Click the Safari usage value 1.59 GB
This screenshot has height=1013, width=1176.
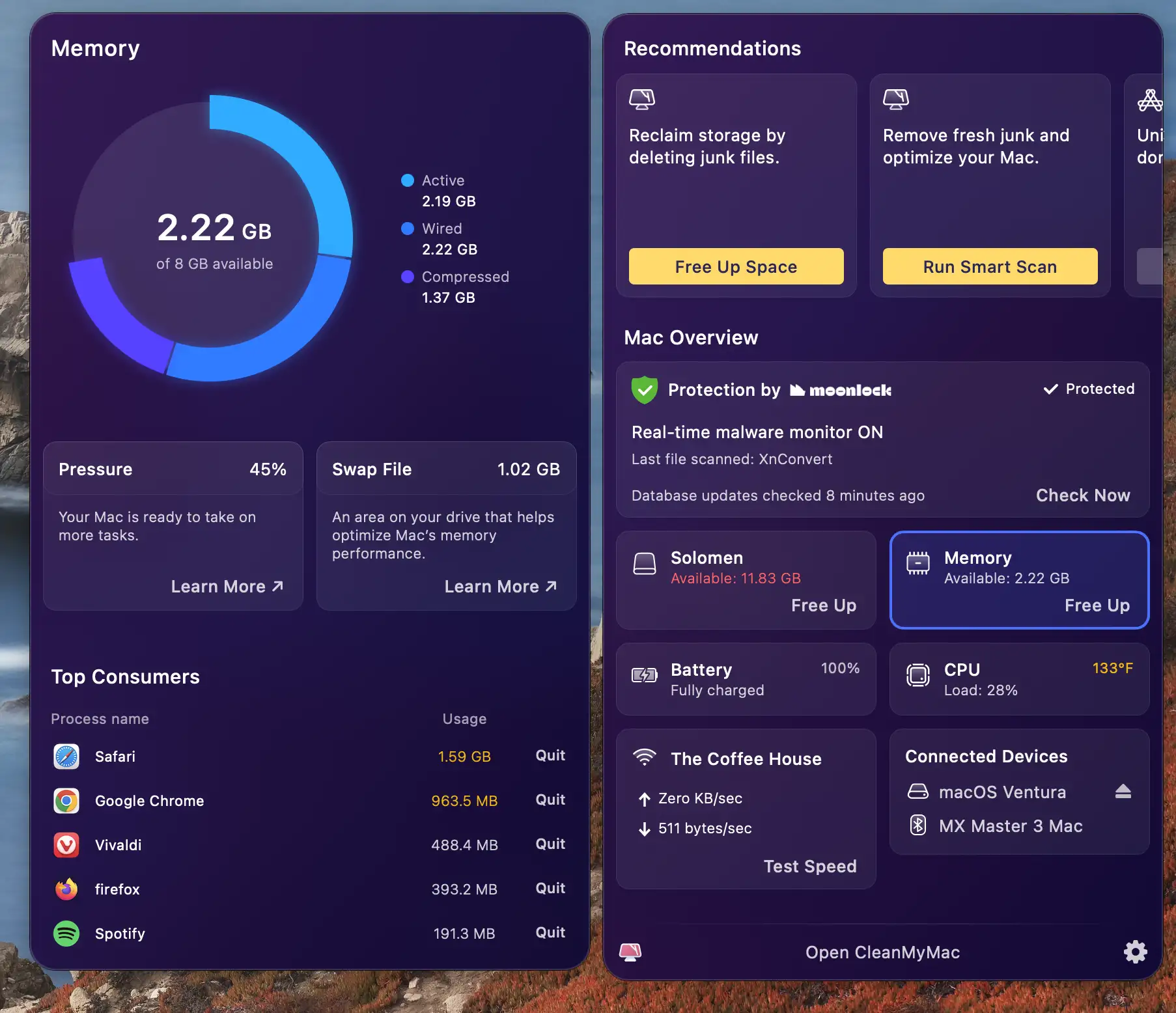(x=464, y=756)
